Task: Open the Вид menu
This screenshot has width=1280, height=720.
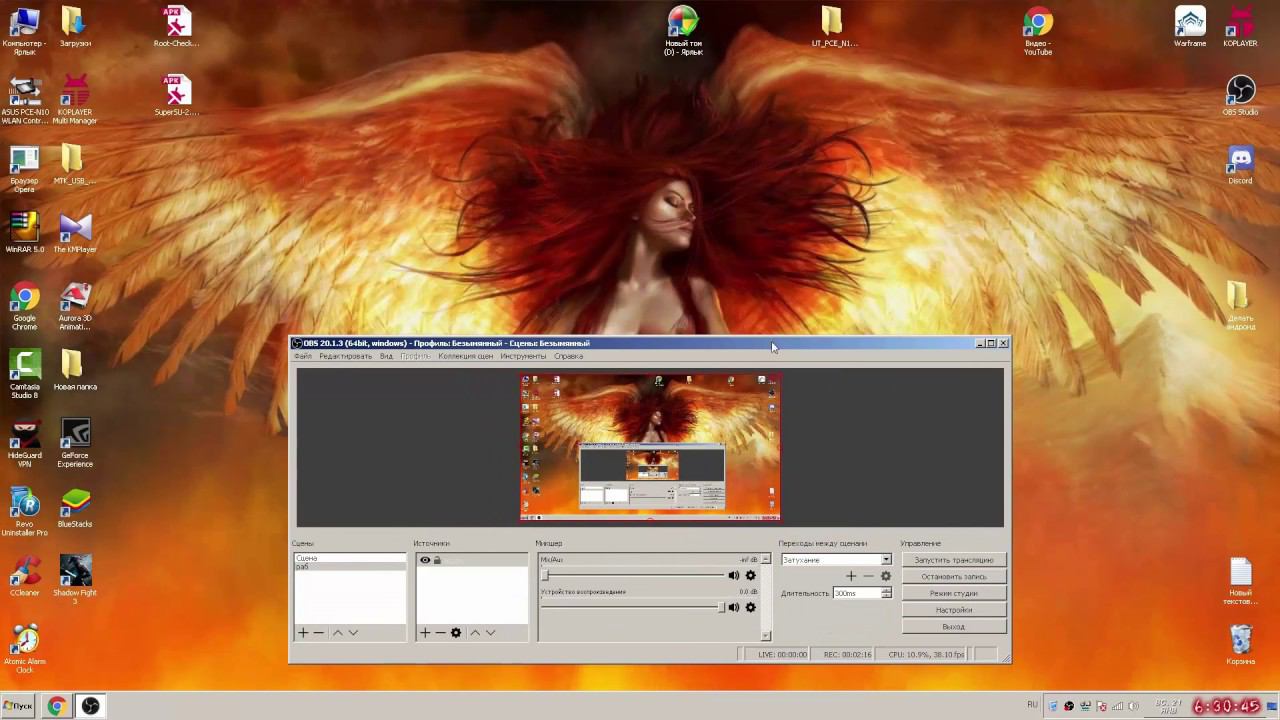Action: 386,356
